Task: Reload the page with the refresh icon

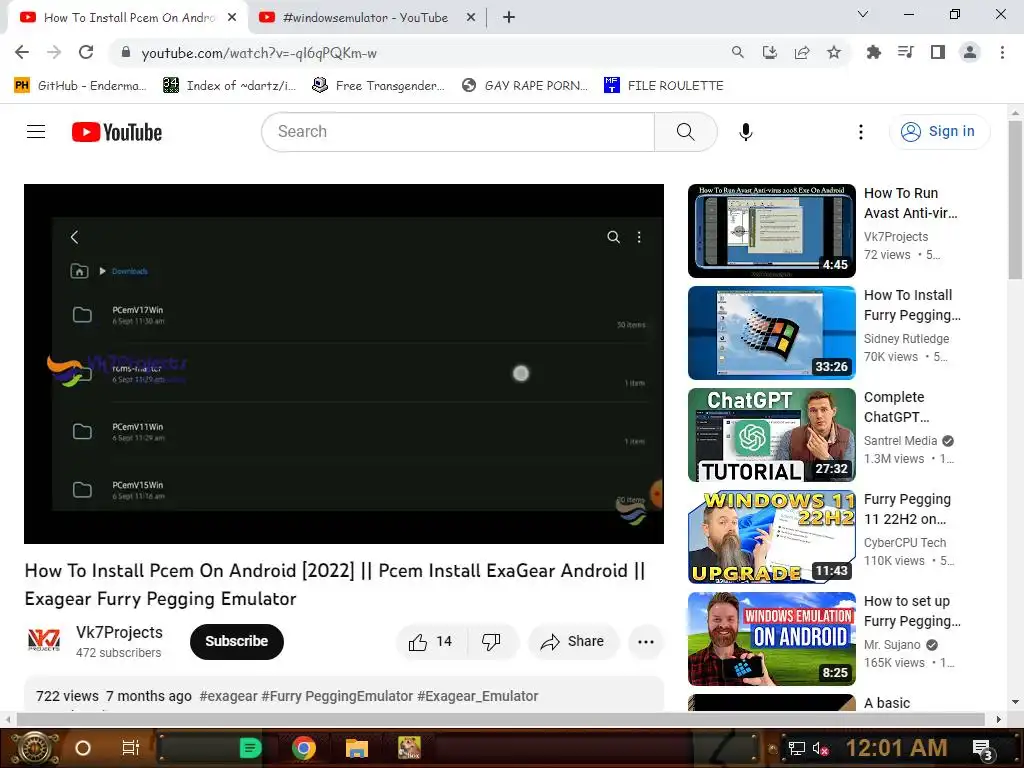Action: tap(86, 52)
